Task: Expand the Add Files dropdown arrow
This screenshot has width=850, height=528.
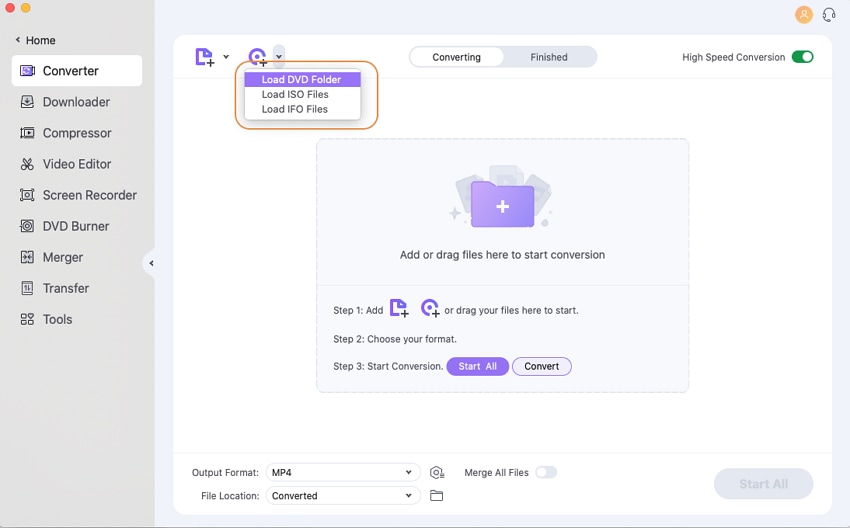Action: [x=226, y=57]
